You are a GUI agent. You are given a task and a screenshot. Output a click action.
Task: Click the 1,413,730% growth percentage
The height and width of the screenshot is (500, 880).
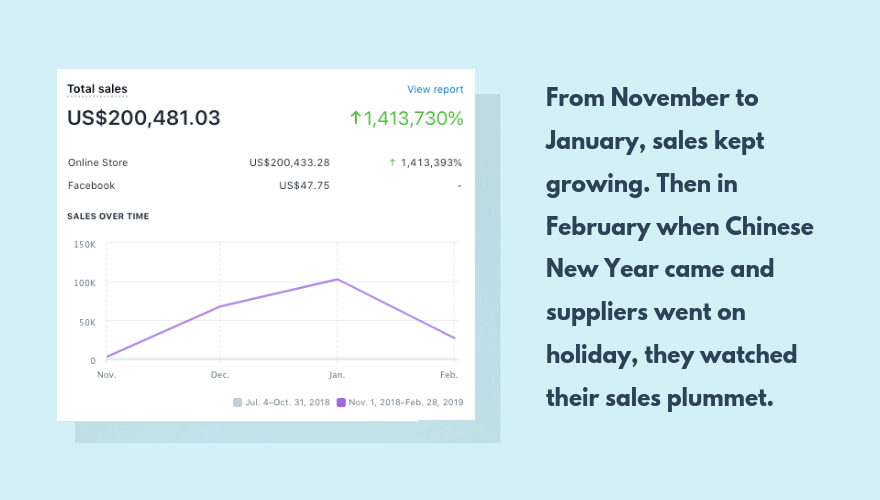click(413, 118)
